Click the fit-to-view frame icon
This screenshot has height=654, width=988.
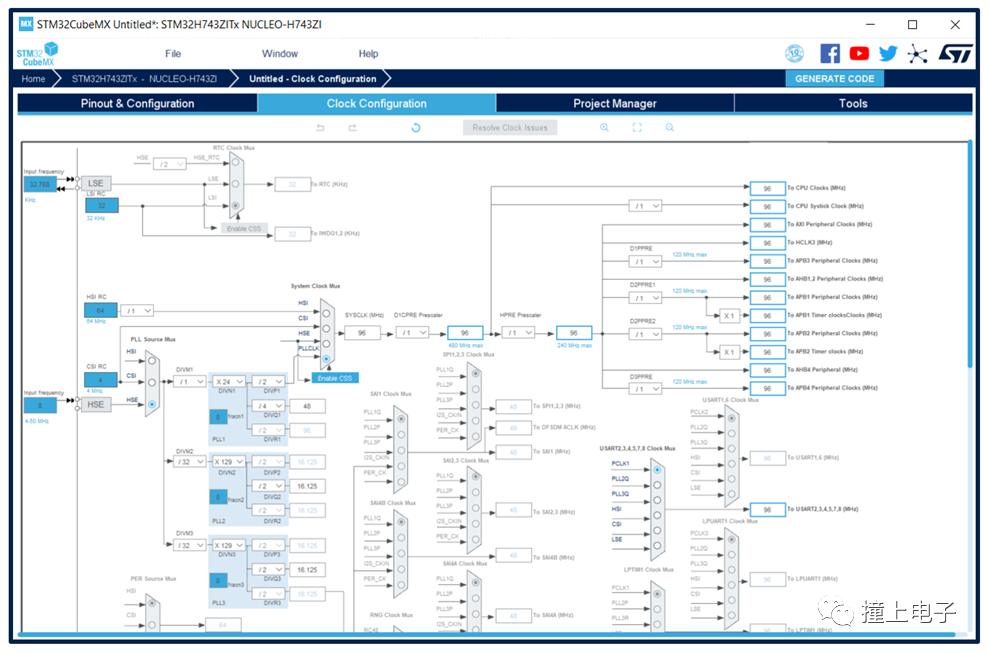(x=637, y=127)
